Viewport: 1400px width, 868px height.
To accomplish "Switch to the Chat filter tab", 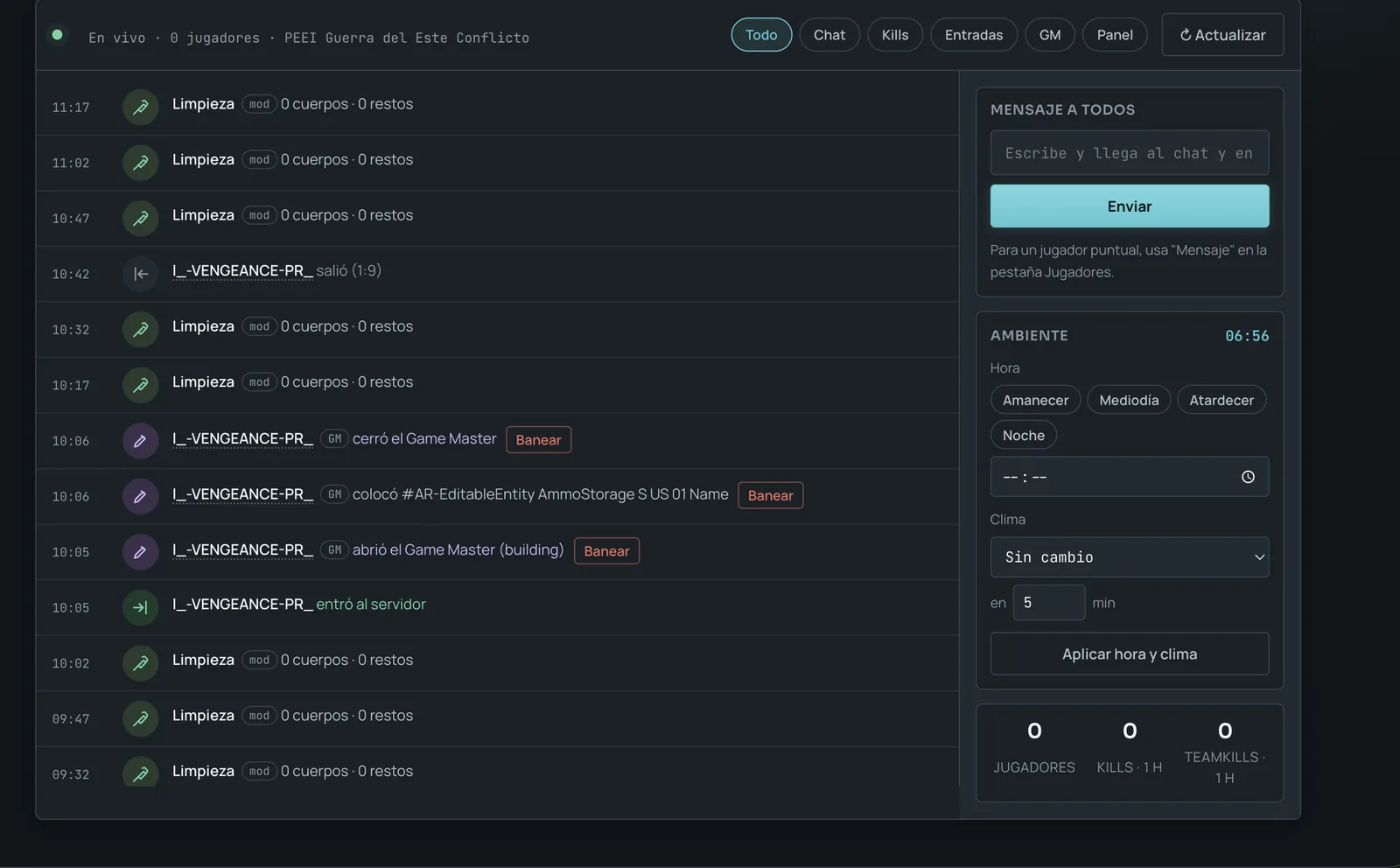I will [x=829, y=35].
